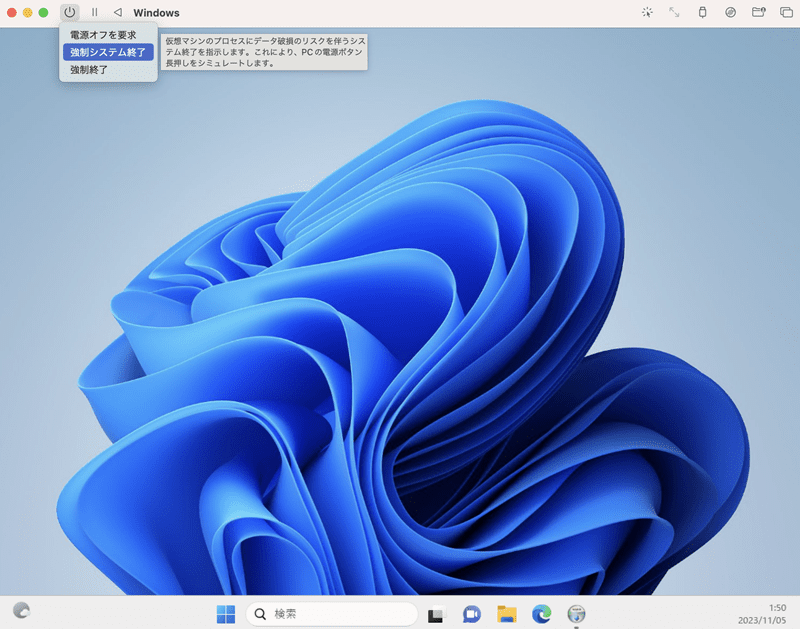800x629 pixels.
Task: Click the resize display arrows icon
Action: [674, 12]
